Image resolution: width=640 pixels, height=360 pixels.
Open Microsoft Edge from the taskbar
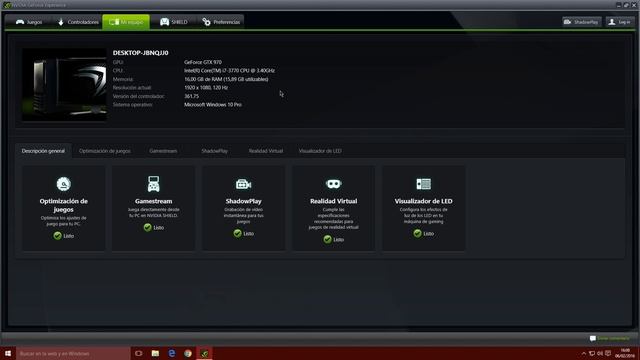tap(172, 353)
